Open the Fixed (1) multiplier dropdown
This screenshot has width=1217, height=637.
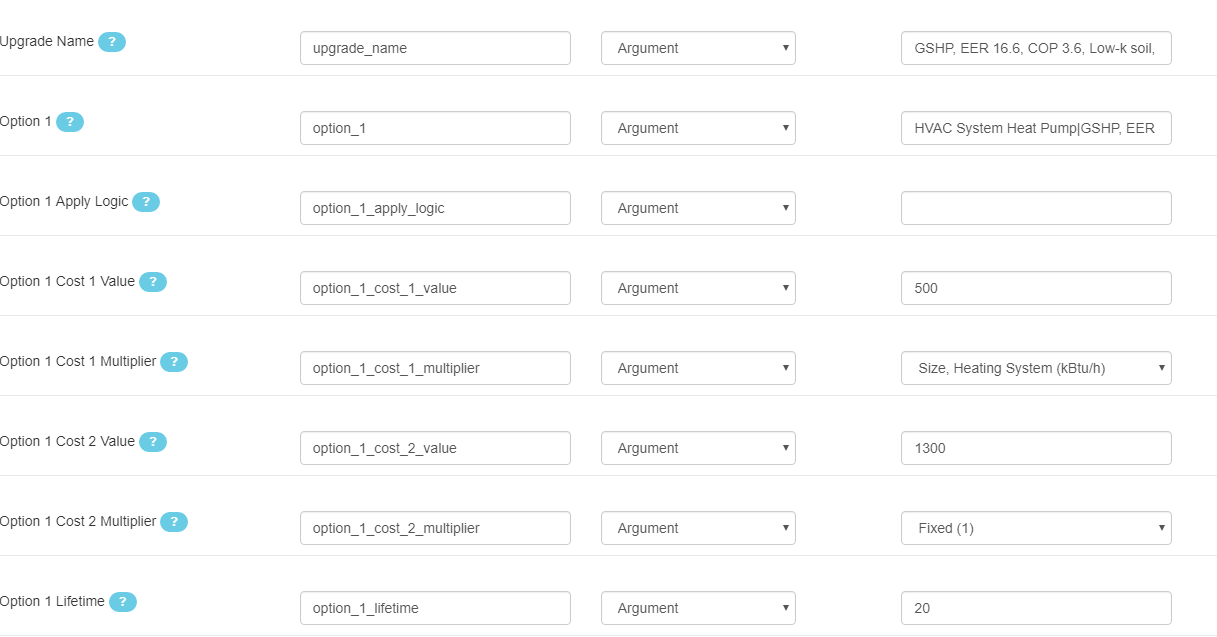[x=1036, y=528]
